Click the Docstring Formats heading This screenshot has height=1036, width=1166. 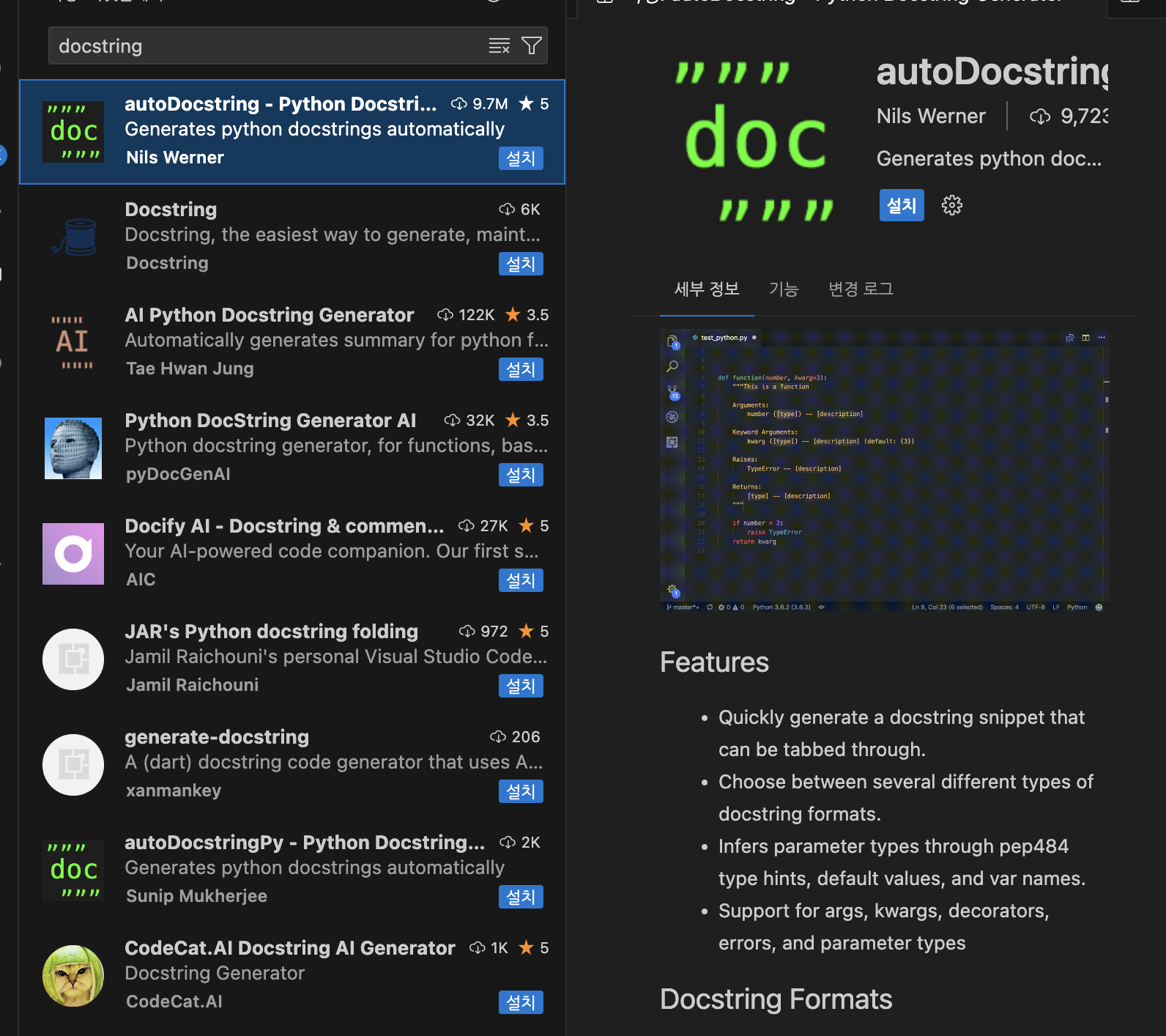pyautogui.click(x=776, y=999)
